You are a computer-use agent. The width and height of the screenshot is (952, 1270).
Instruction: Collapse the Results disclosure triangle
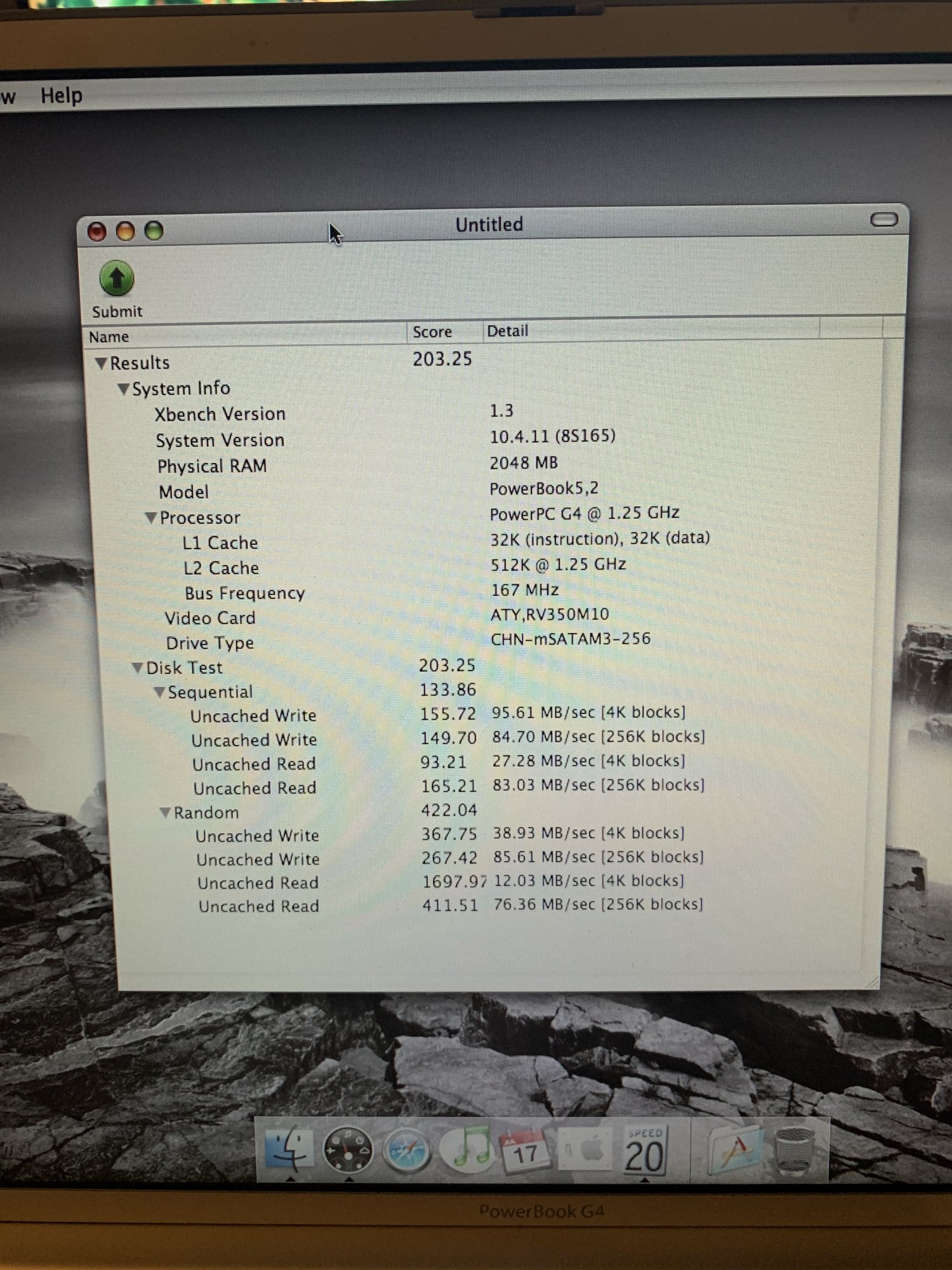101,363
